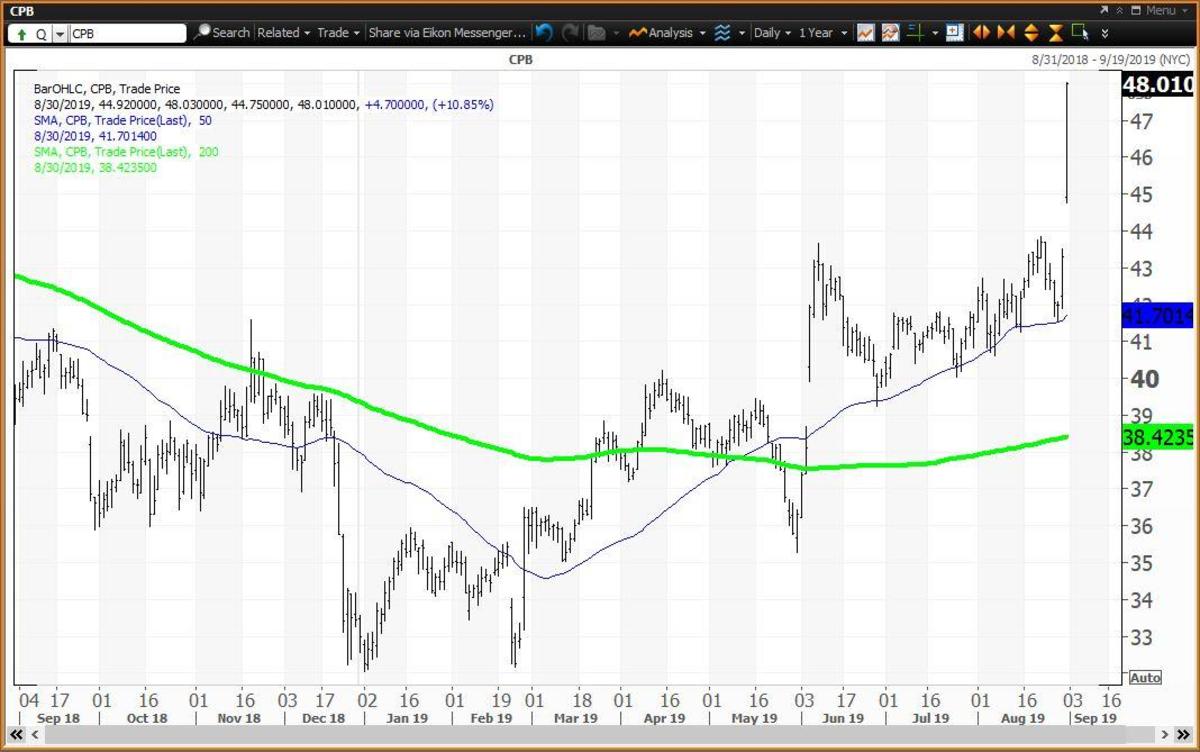The height and width of the screenshot is (752, 1200).
Task: Click the compress horizontally arrows icon
Action: [1007, 33]
